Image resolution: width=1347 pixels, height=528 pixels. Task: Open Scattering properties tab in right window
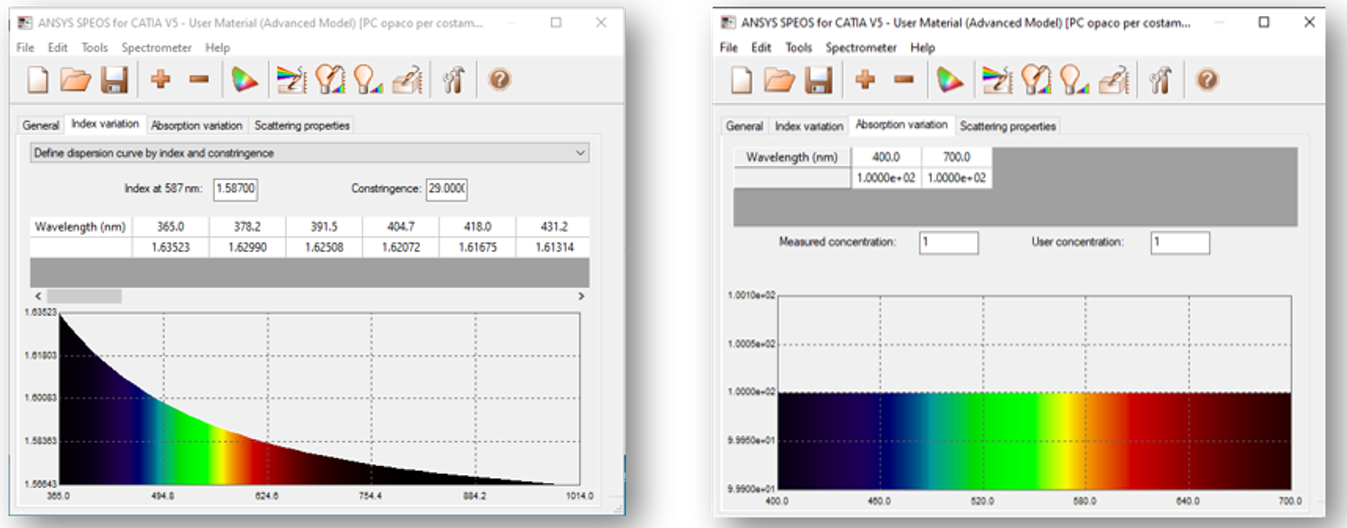coord(1007,127)
